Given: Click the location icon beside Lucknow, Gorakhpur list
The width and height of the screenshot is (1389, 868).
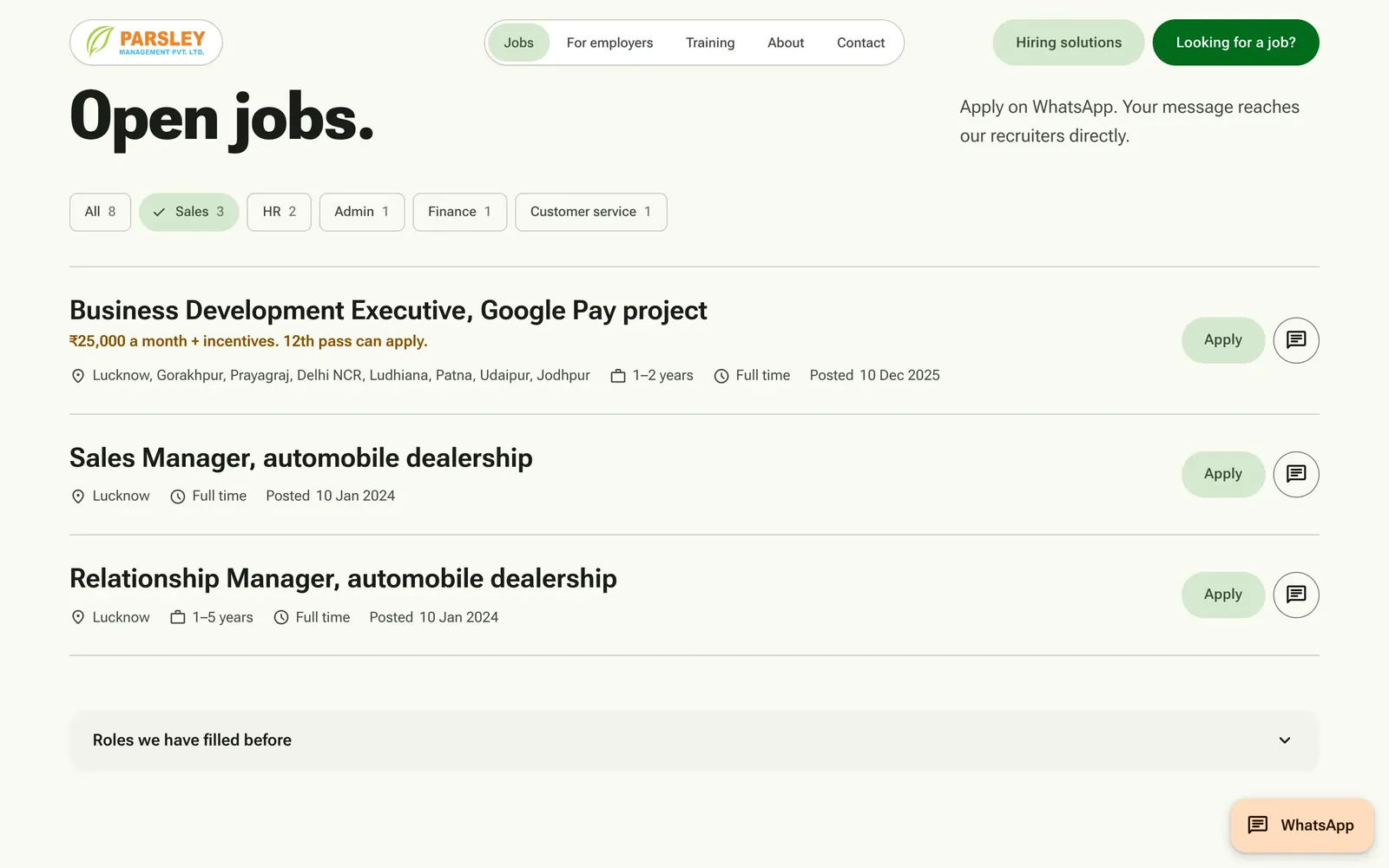Looking at the screenshot, I should pyautogui.click(x=78, y=376).
